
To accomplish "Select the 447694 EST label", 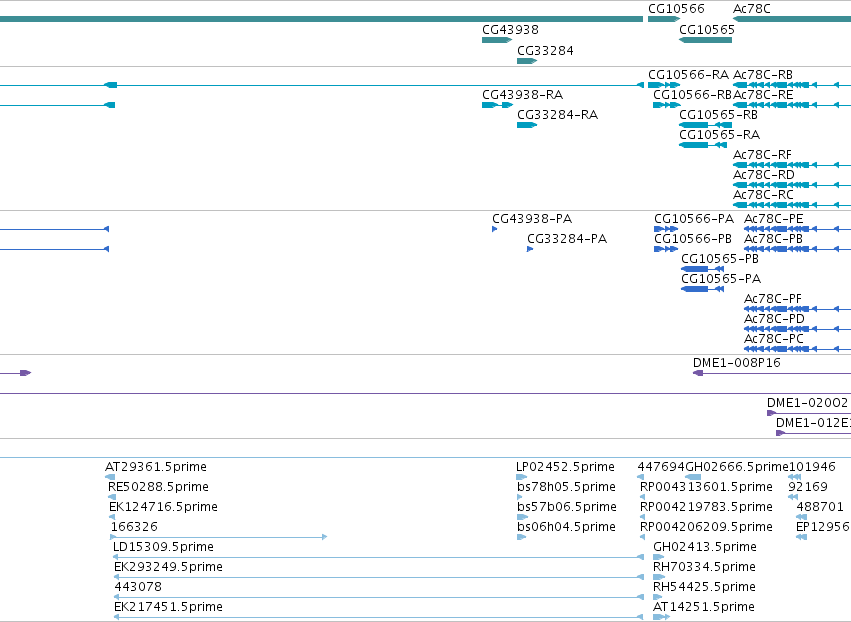I will (661, 467).
